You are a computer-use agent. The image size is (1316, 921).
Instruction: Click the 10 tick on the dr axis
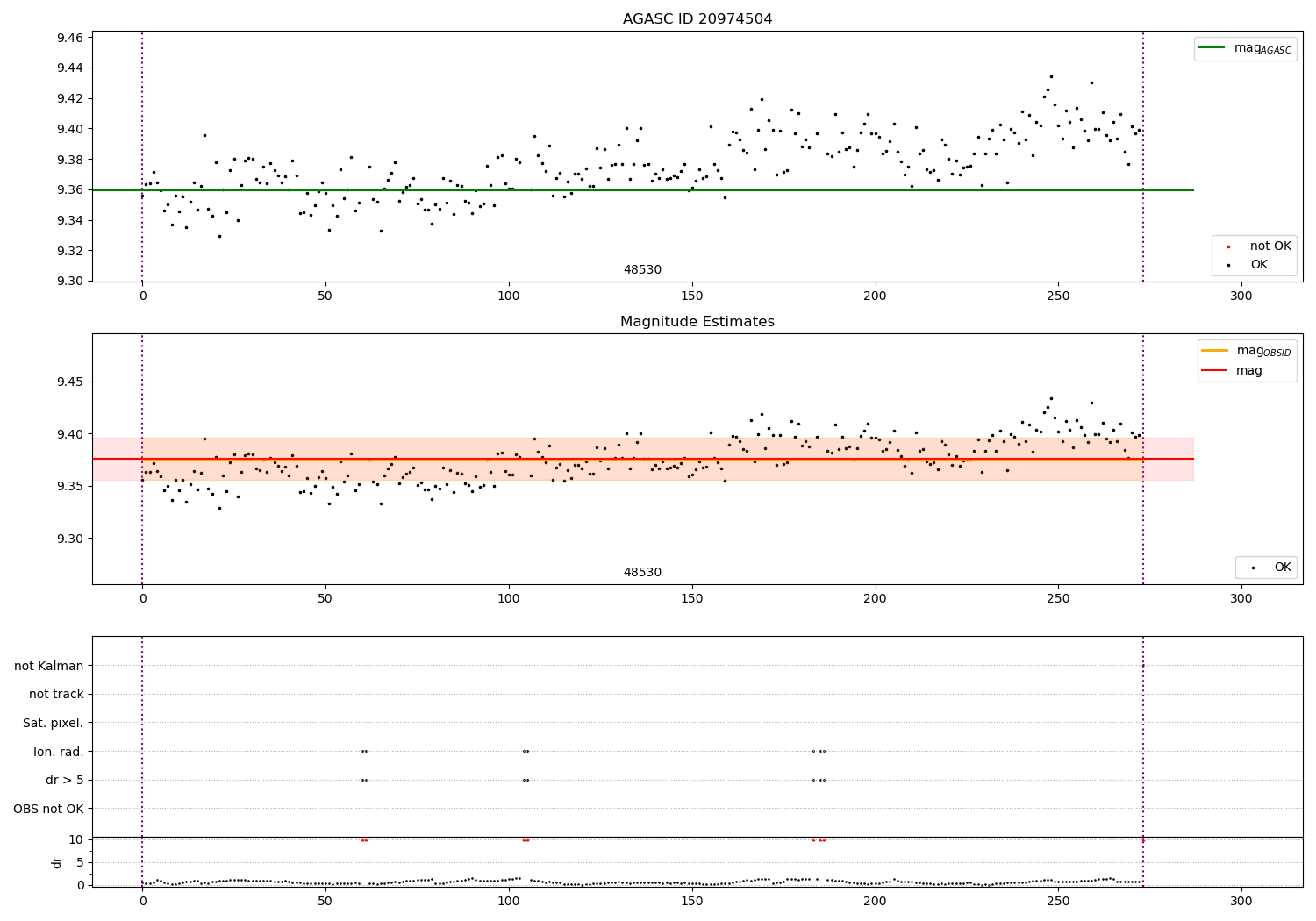click(x=76, y=839)
